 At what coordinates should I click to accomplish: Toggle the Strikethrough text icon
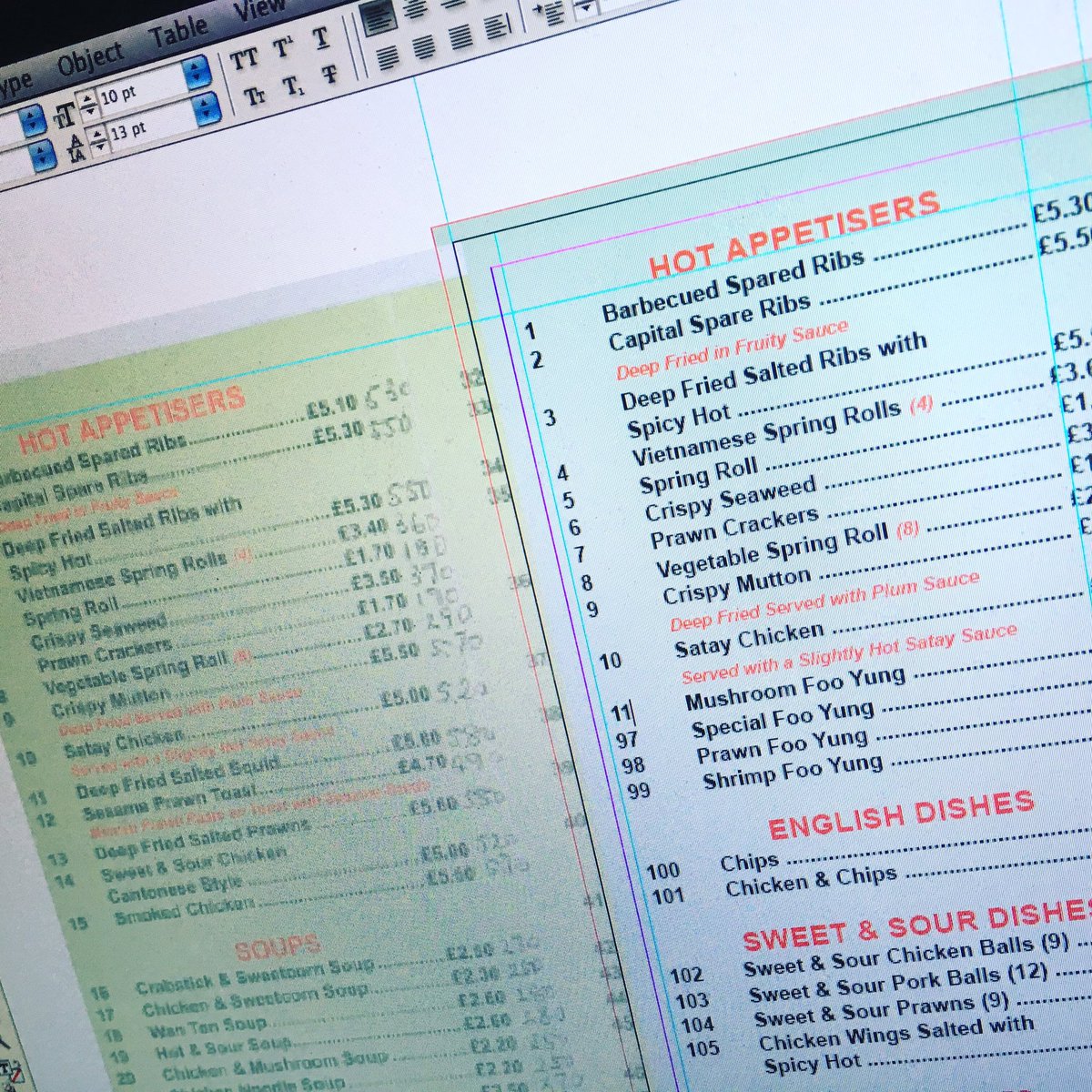(x=330, y=75)
